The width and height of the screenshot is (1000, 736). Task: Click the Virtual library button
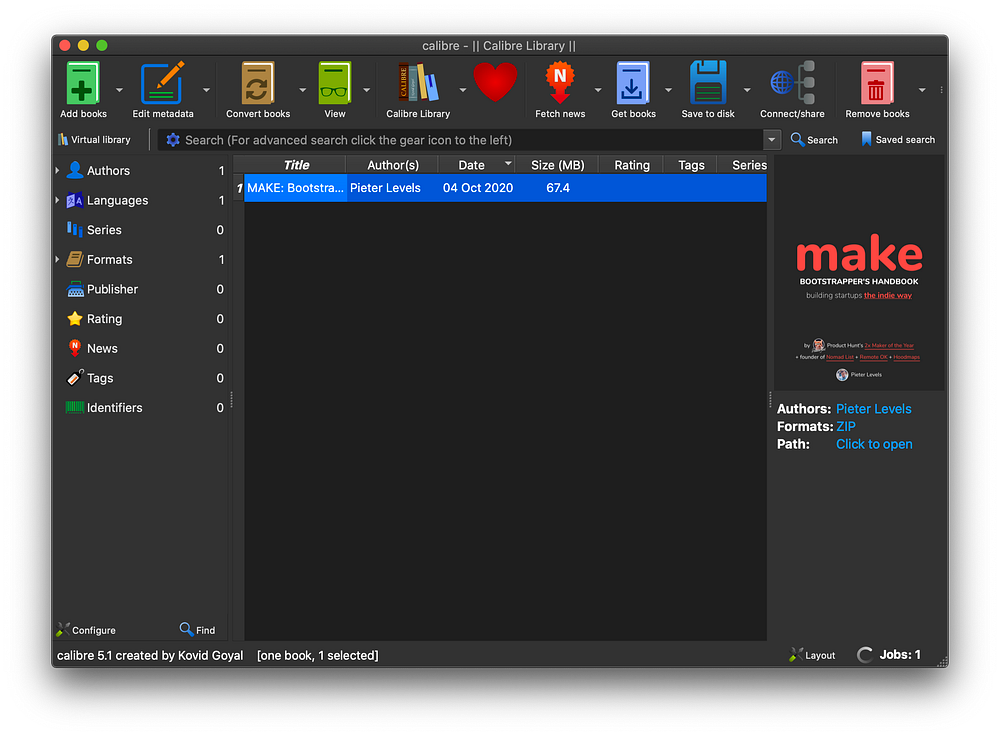pyautogui.click(x=94, y=140)
